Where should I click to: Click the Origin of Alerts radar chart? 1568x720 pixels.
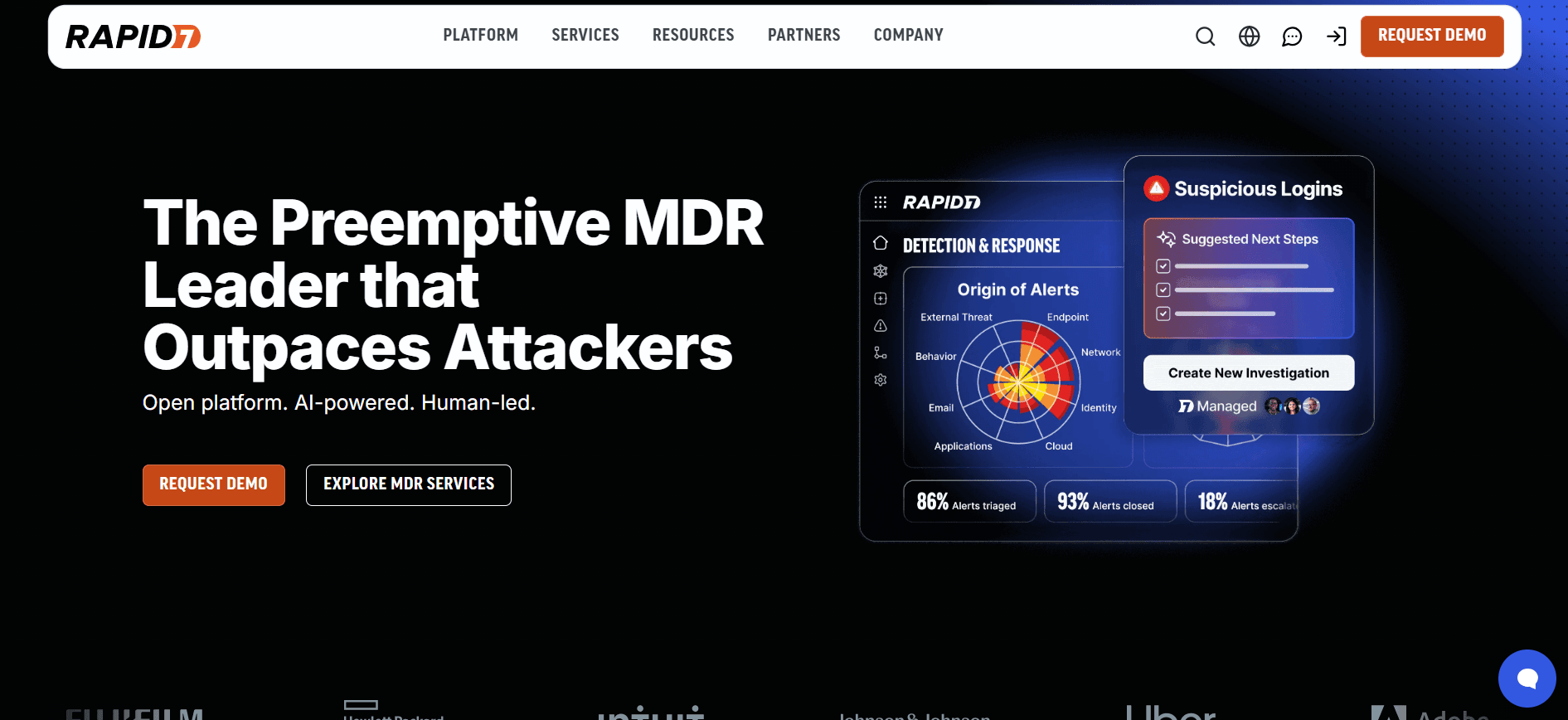pyautogui.click(x=1019, y=382)
